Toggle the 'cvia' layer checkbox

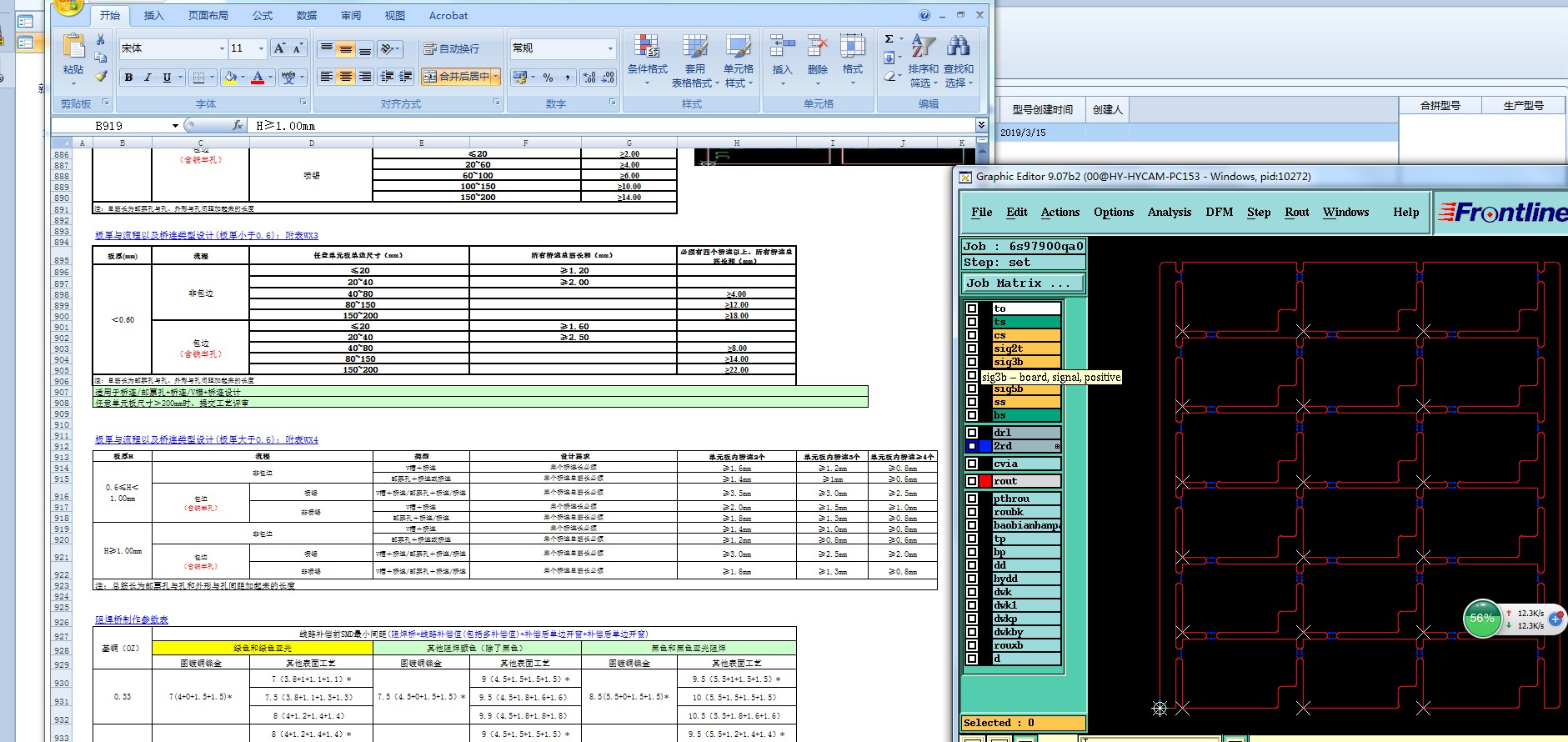[972, 464]
